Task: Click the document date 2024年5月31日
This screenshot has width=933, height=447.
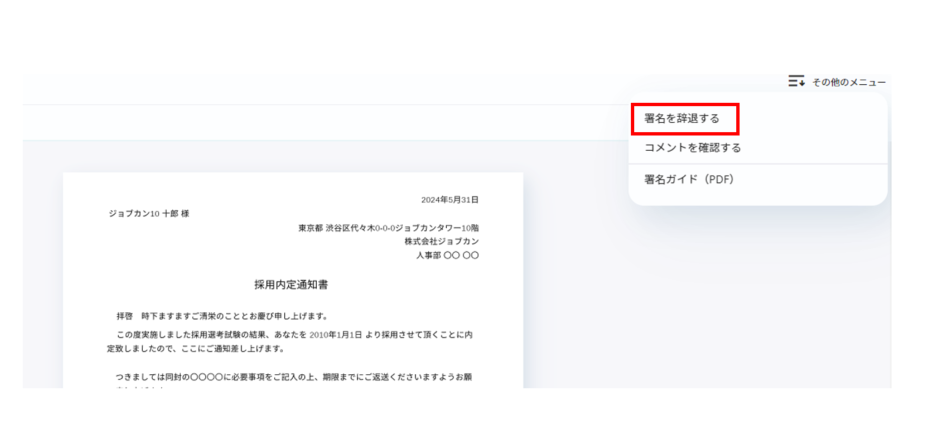Action: pos(449,200)
